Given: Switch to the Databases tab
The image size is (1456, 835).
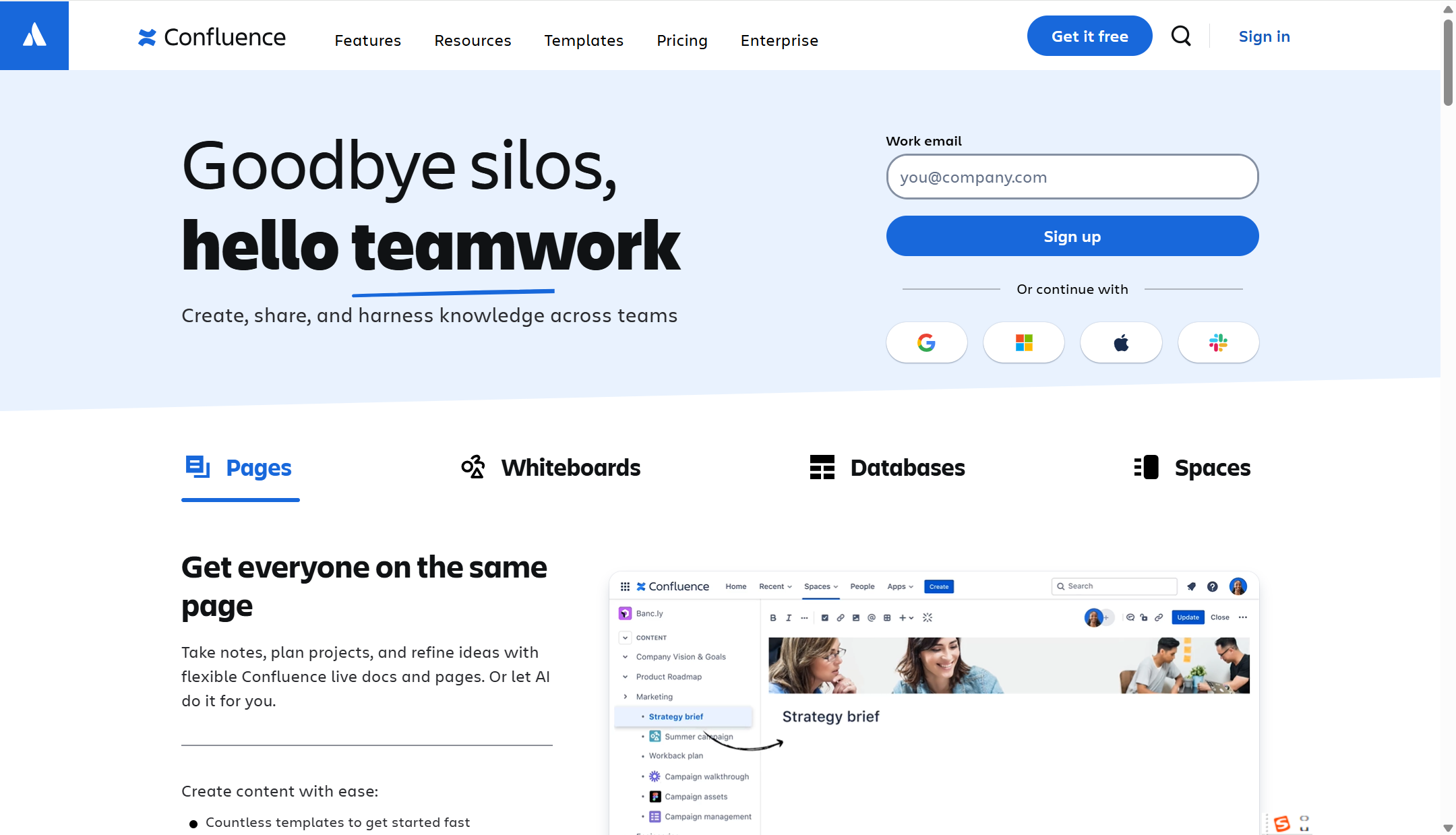Looking at the screenshot, I should click(x=887, y=468).
